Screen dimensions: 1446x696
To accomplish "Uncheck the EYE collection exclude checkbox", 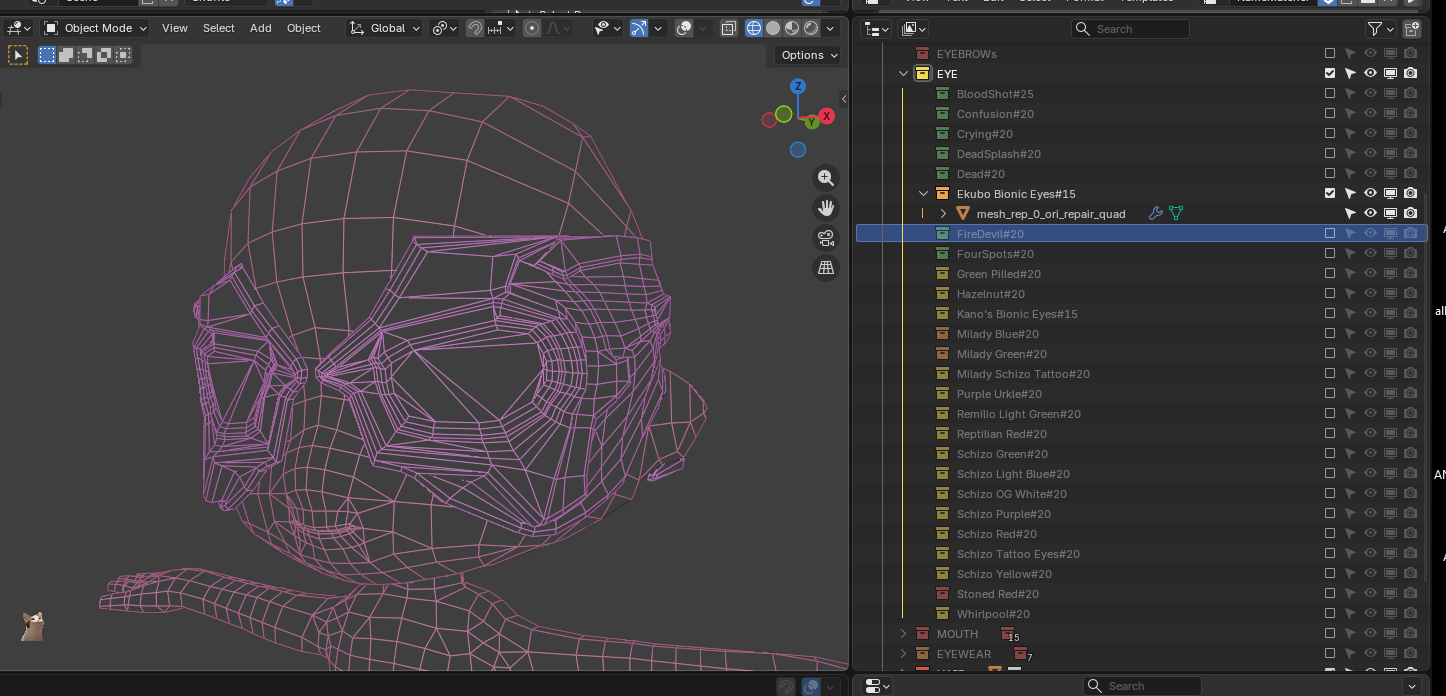I will click(x=1330, y=74).
